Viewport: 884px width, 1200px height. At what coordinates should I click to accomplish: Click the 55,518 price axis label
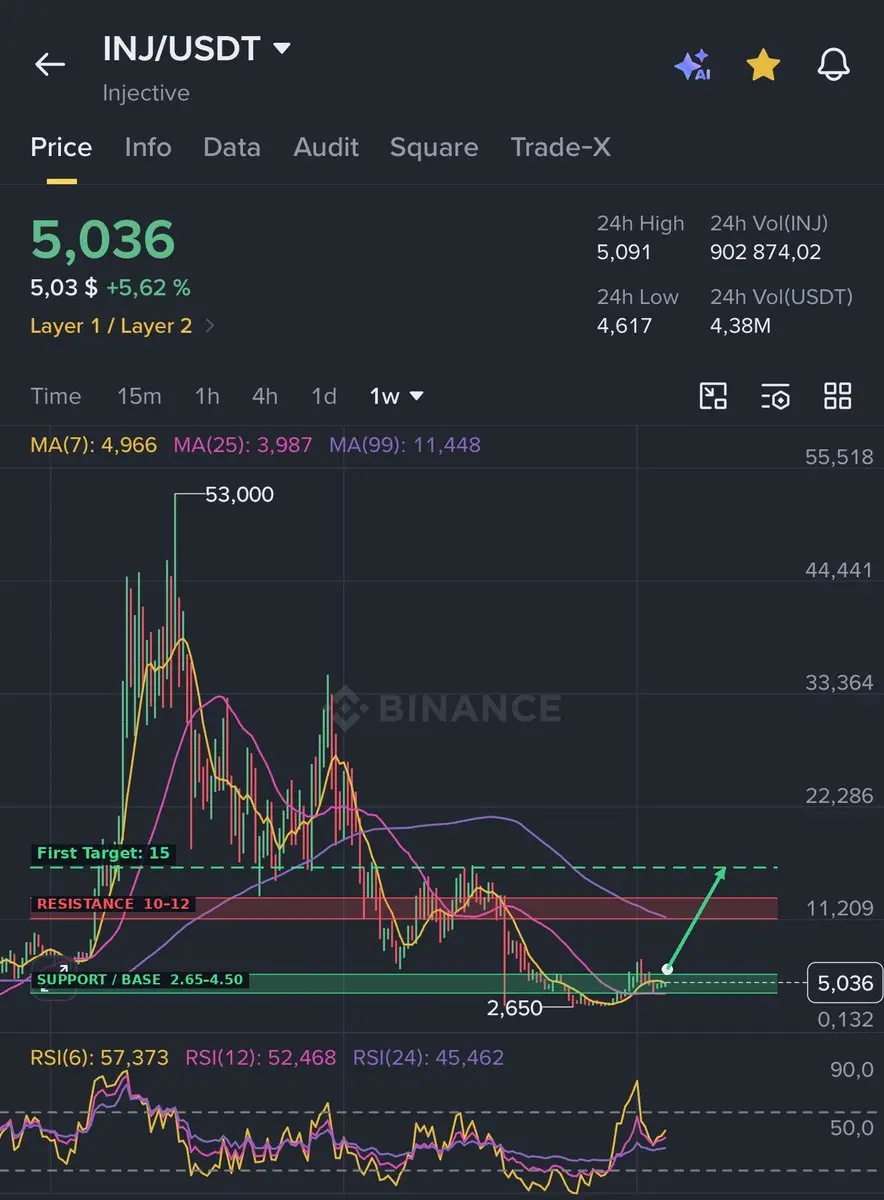[x=839, y=457]
